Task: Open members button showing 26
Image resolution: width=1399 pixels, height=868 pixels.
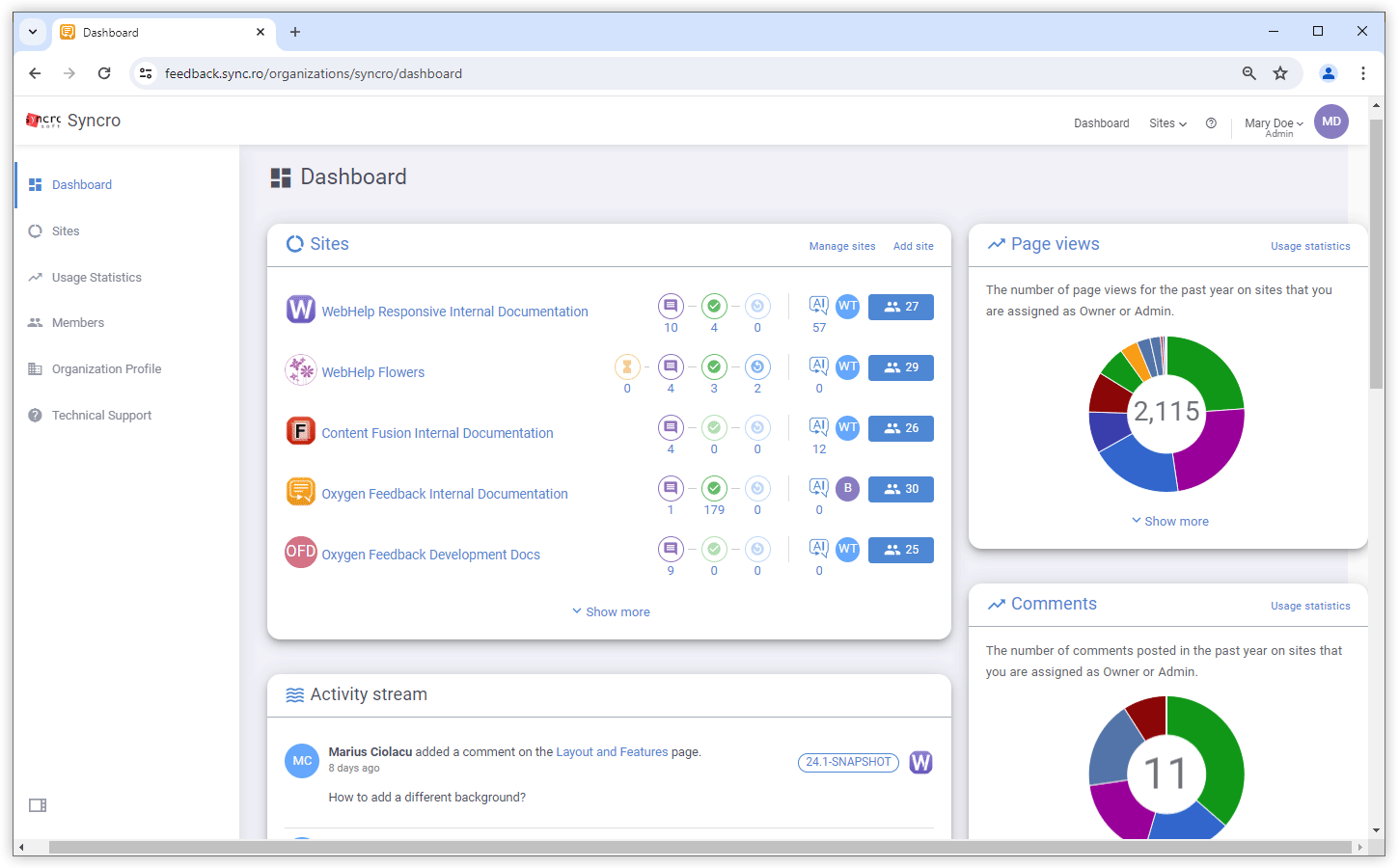Action: point(901,428)
